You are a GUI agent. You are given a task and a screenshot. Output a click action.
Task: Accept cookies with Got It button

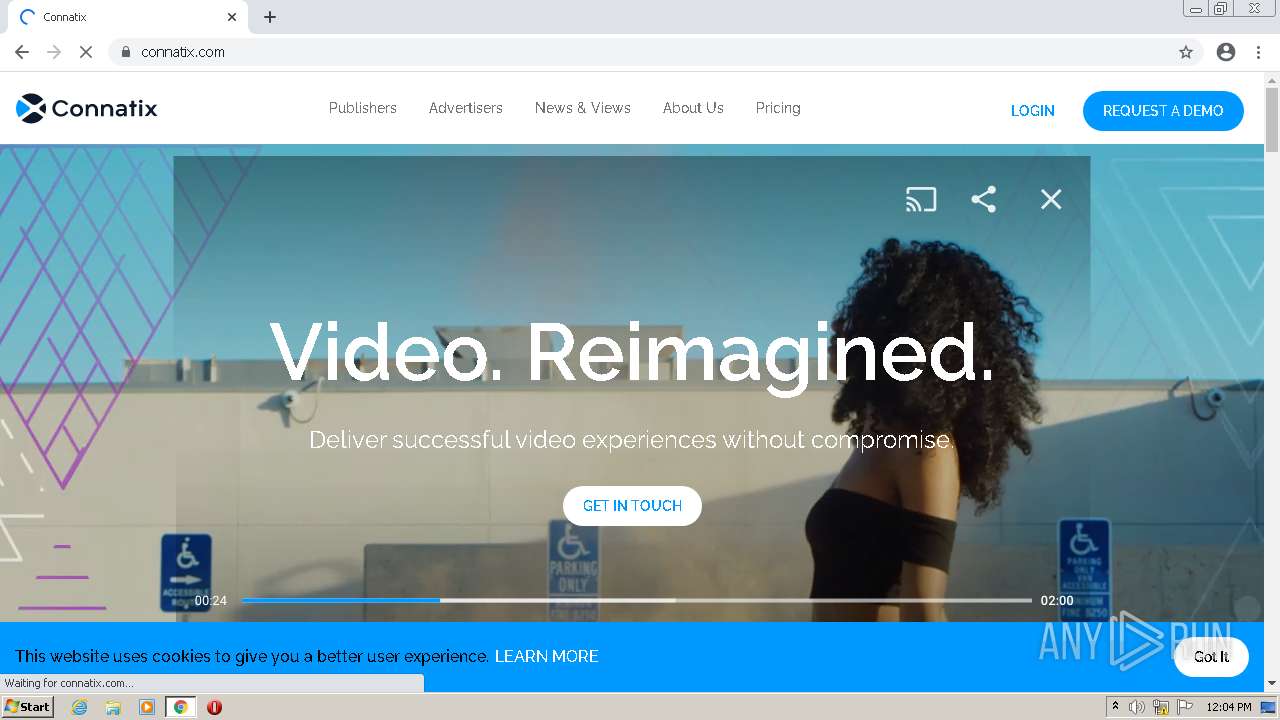click(1211, 657)
